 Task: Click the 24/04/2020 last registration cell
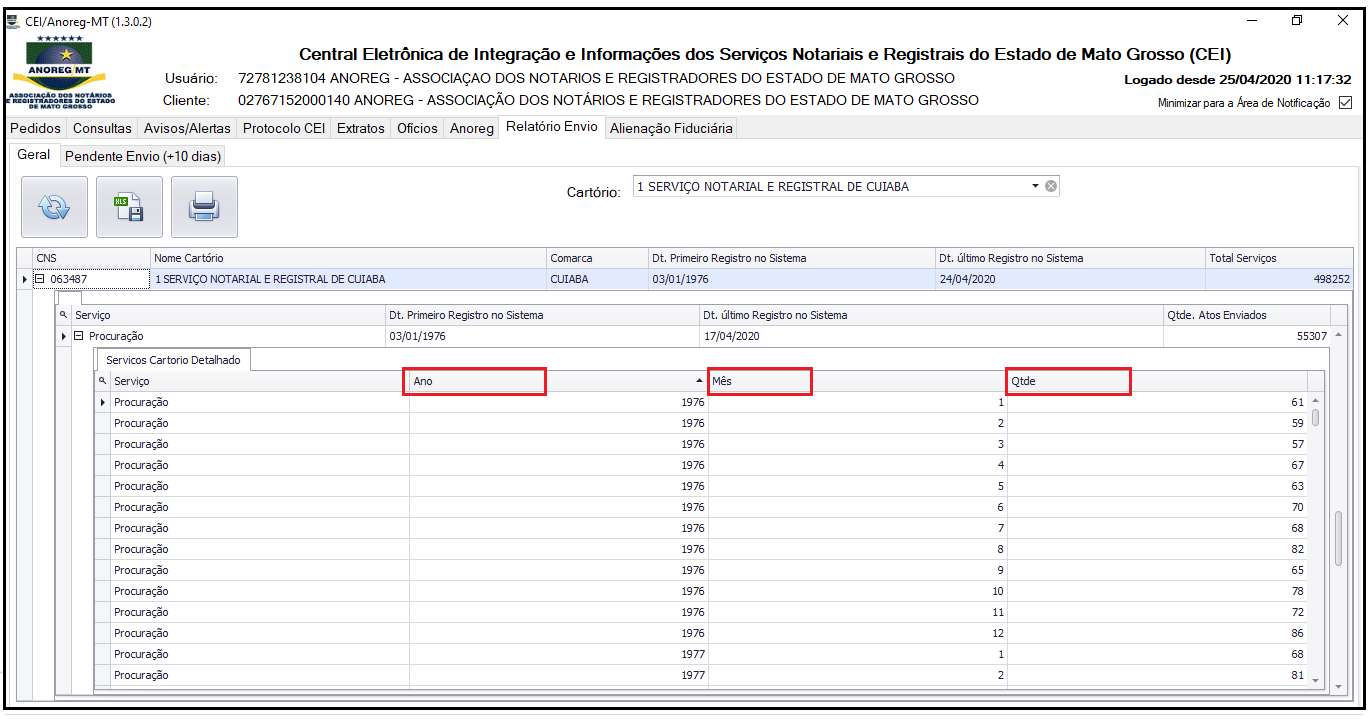pyautogui.click(x=1070, y=279)
